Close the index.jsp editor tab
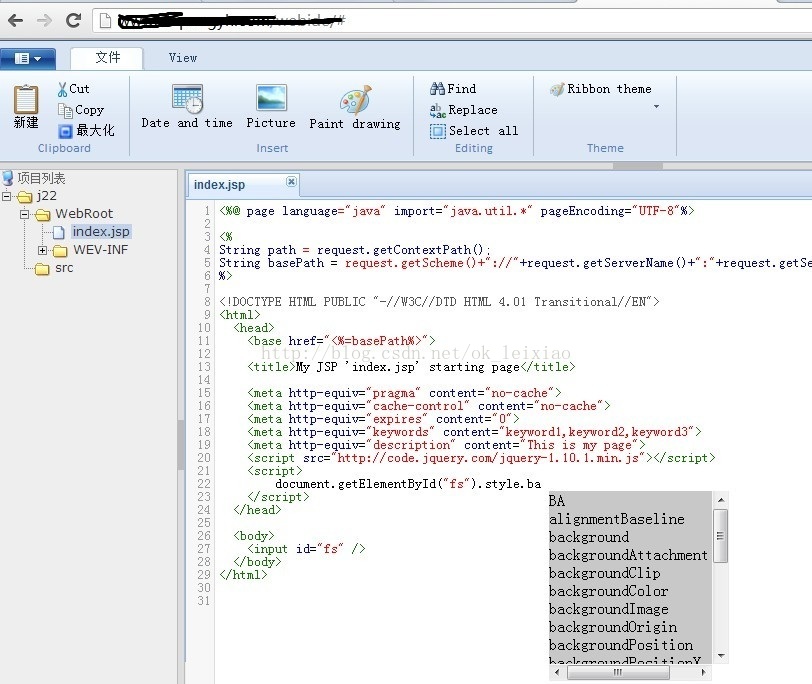This screenshot has height=684, width=812. [292, 181]
